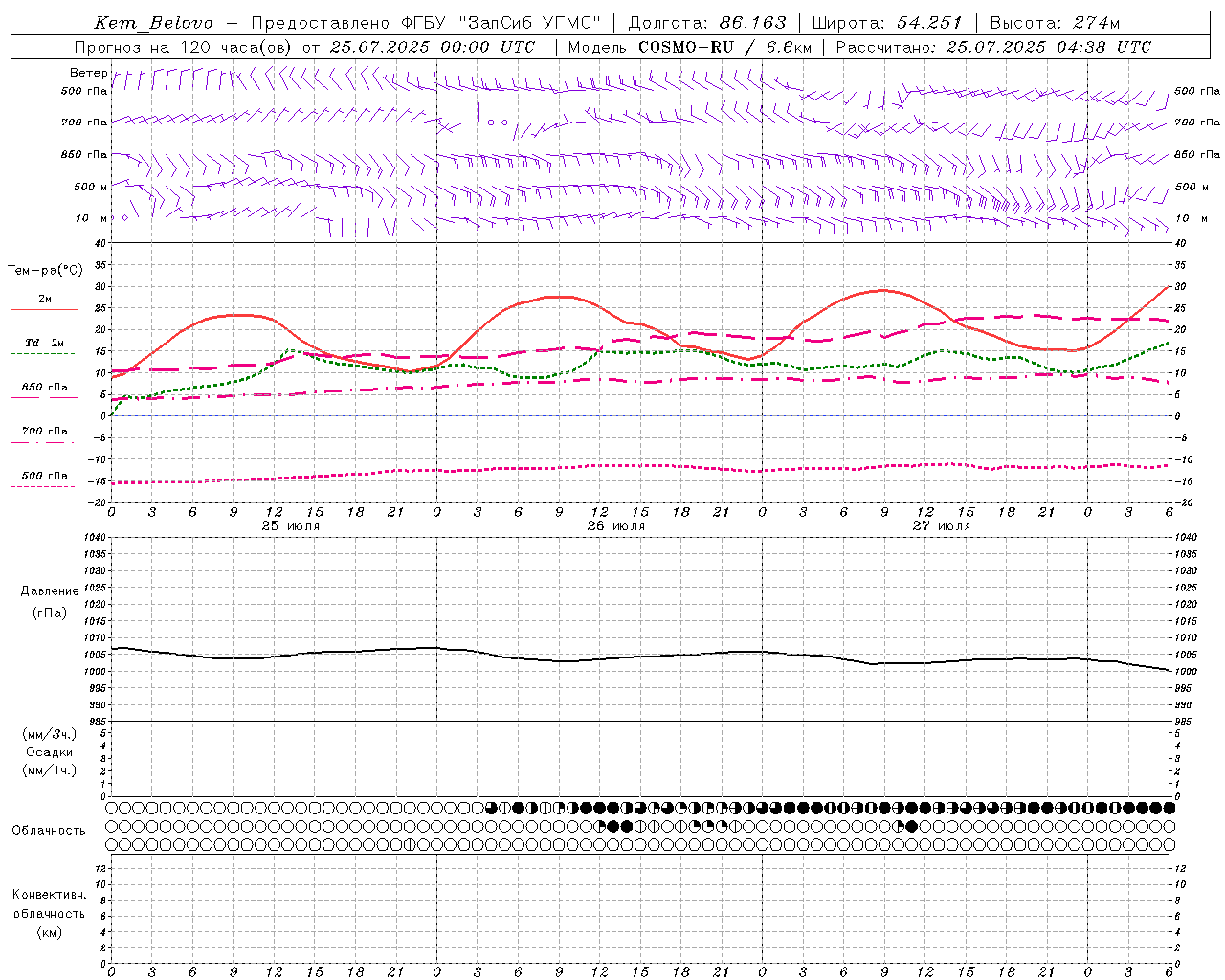
Task: Click the "Облачность" cloud cover label
Action: [49, 831]
